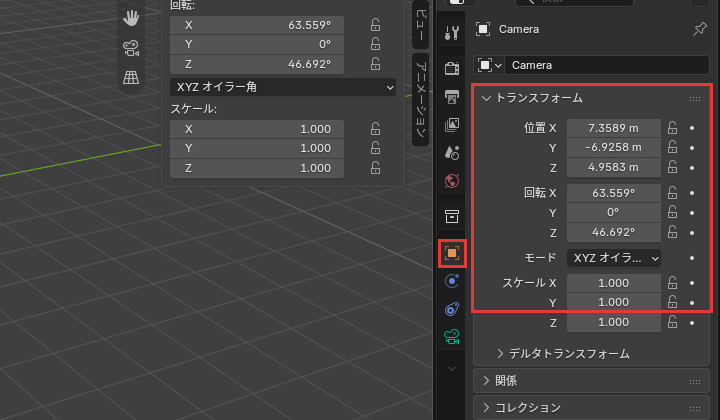720x420 pixels.
Task: Open Object properties orange square tab
Action: pyautogui.click(x=452, y=253)
